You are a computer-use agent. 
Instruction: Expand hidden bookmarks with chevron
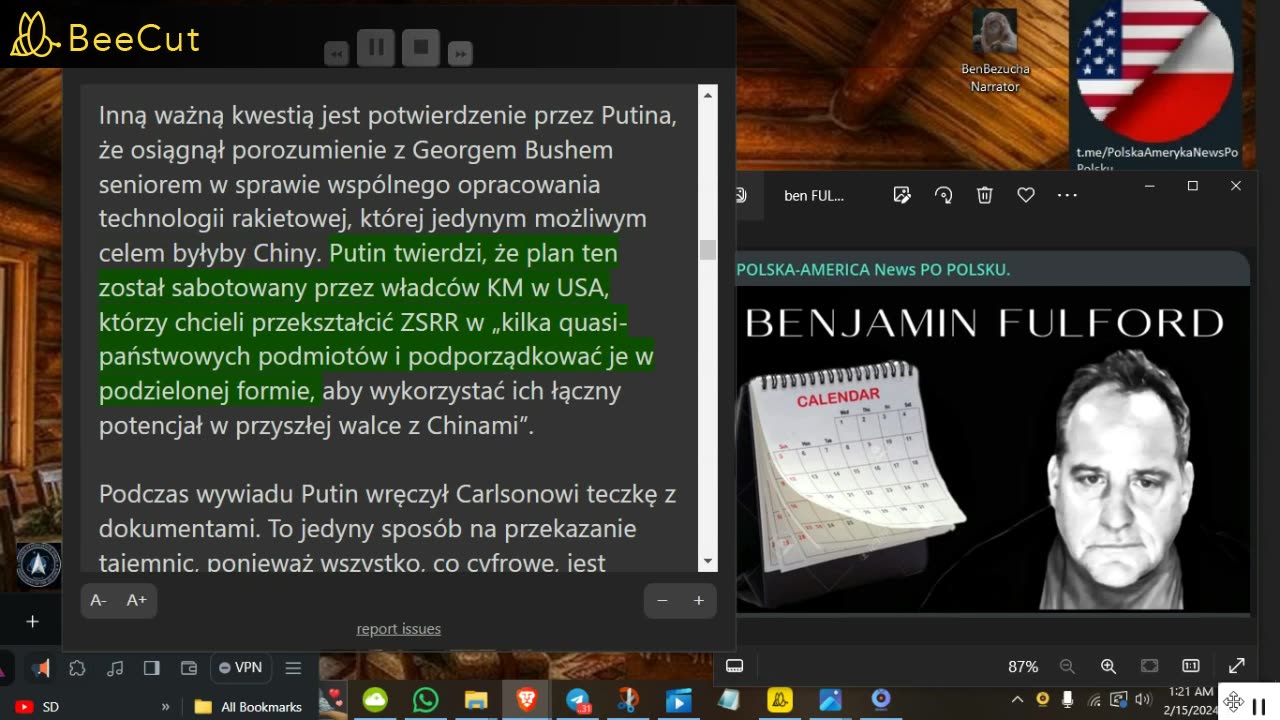coord(166,707)
